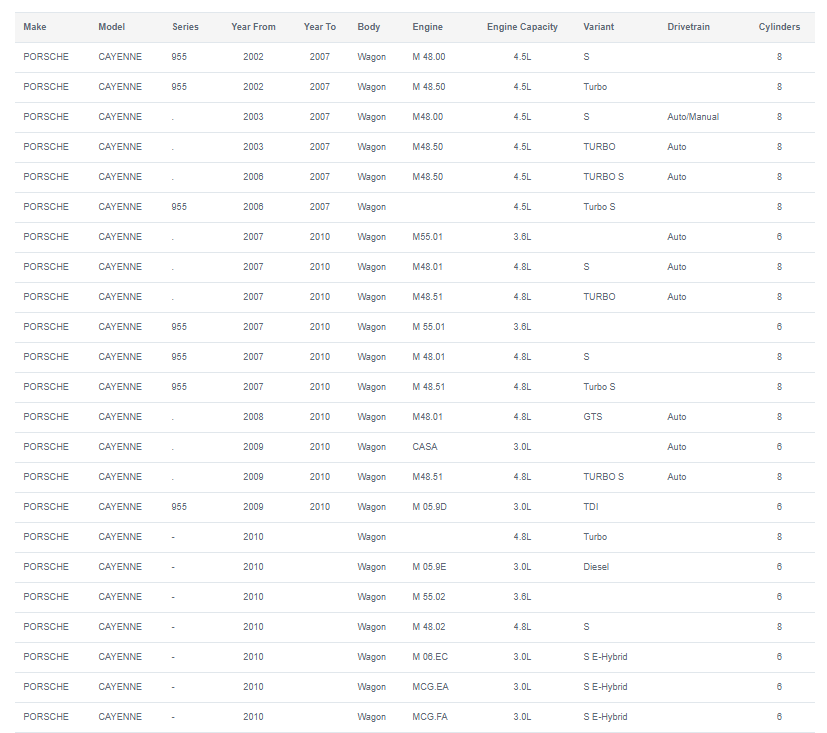Click the Make column header

point(35,27)
